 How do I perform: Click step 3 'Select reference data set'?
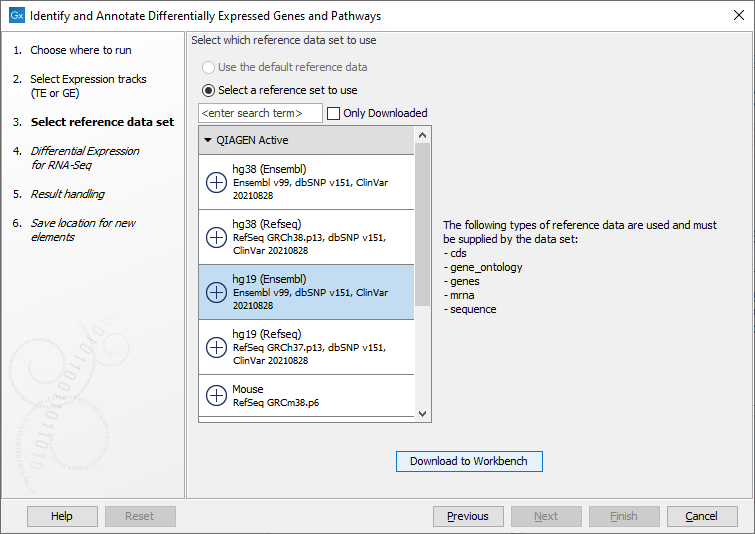(102, 122)
